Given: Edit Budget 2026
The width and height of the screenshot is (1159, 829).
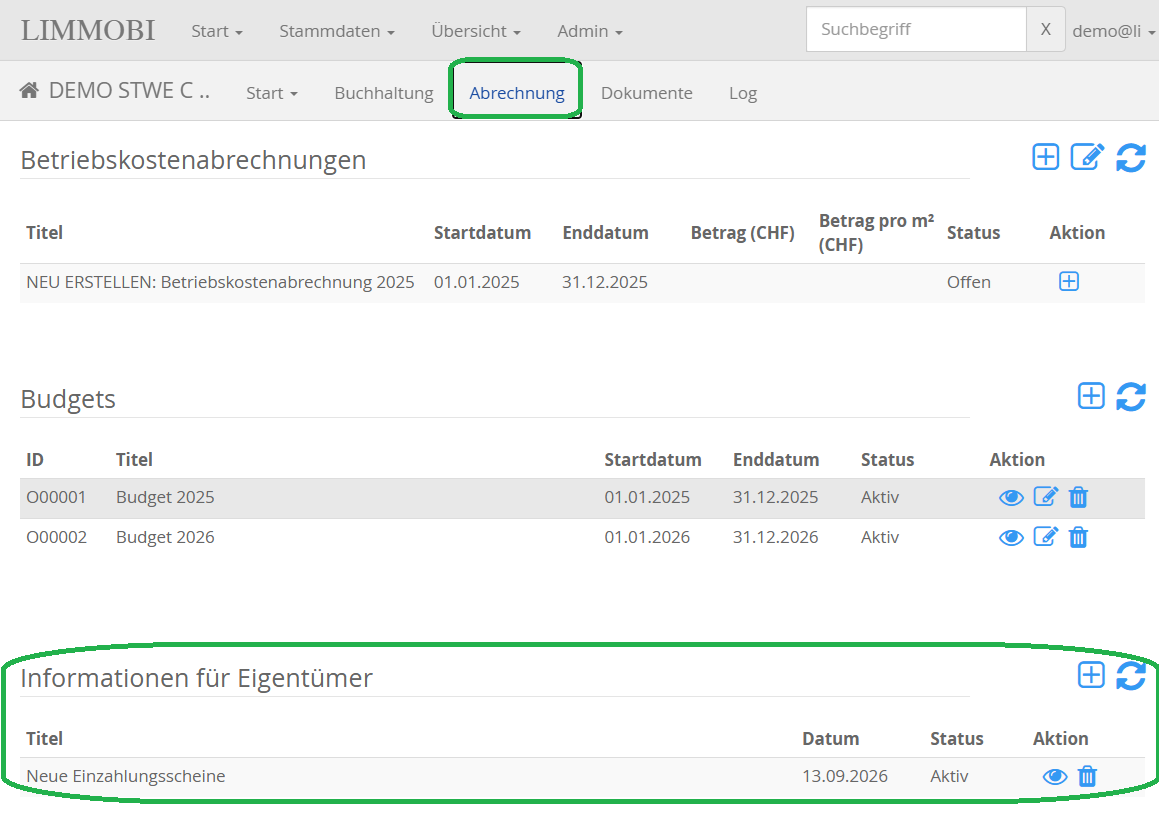Looking at the screenshot, I should click(x=1045, y=536).
